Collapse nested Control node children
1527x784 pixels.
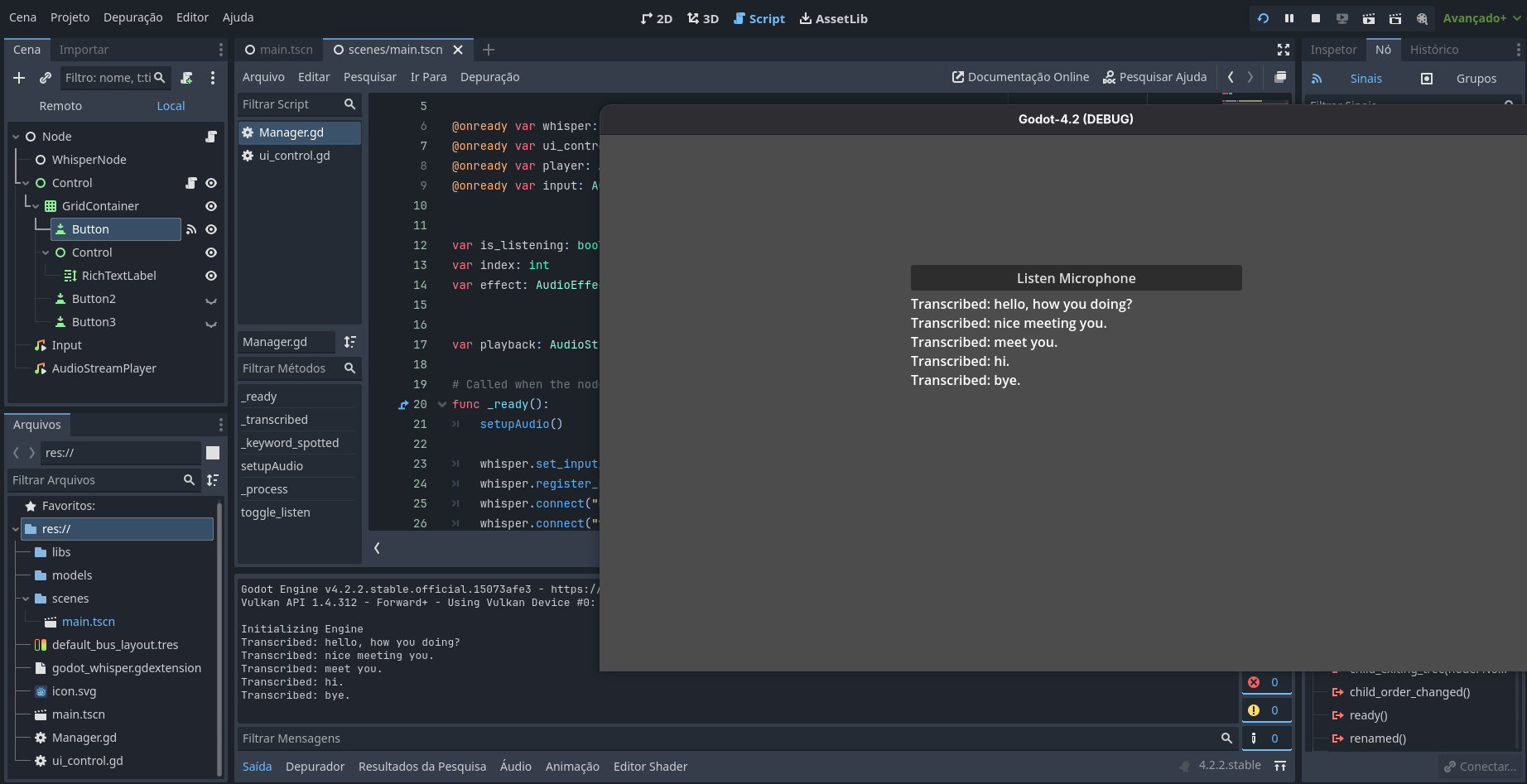[46, 253]
